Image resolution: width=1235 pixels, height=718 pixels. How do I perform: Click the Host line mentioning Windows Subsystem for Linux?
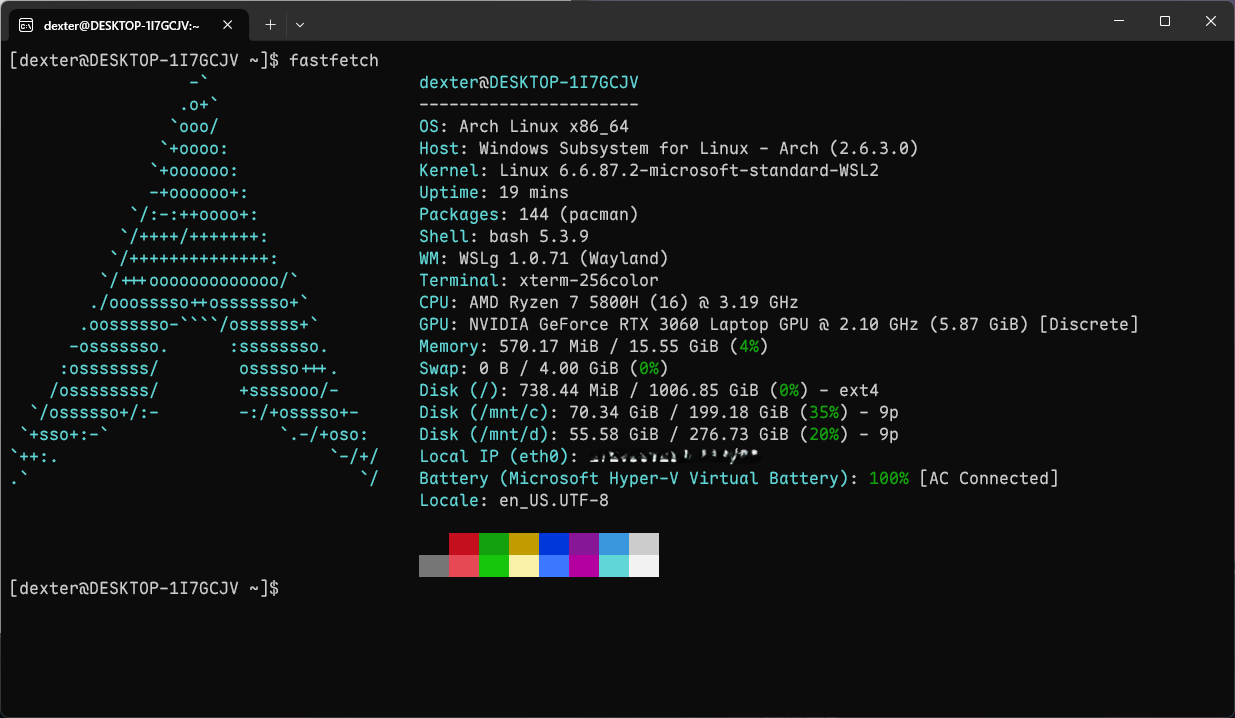(669, 149)
